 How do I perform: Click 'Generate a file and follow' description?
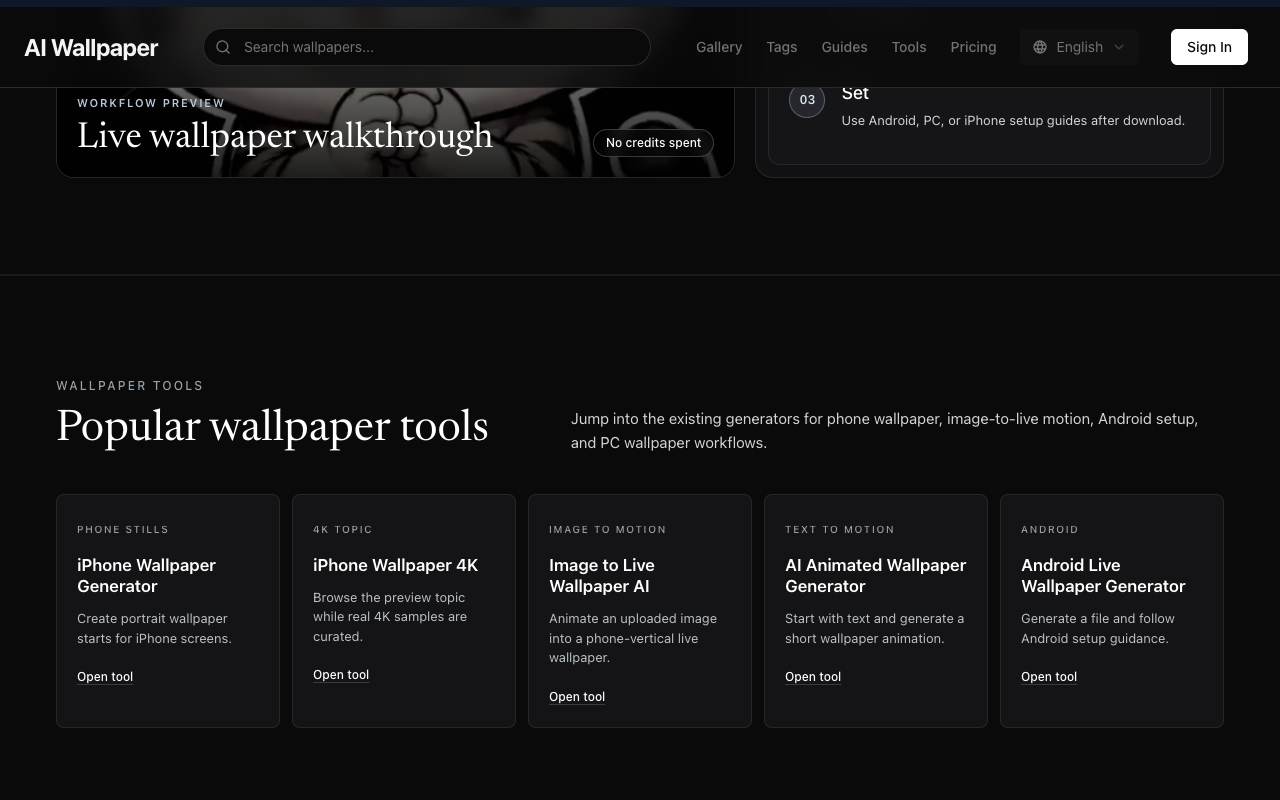click(x=1098, y=629)
